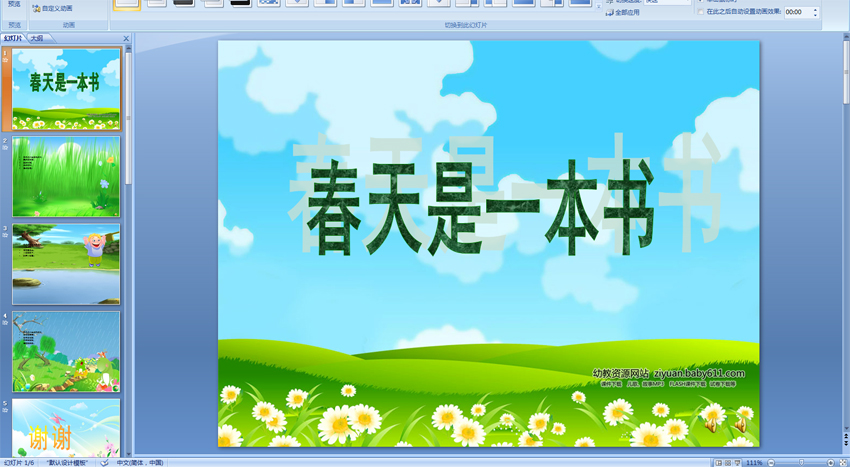Switch to the 幻灯片 slides tab

(x=13, y=38)
